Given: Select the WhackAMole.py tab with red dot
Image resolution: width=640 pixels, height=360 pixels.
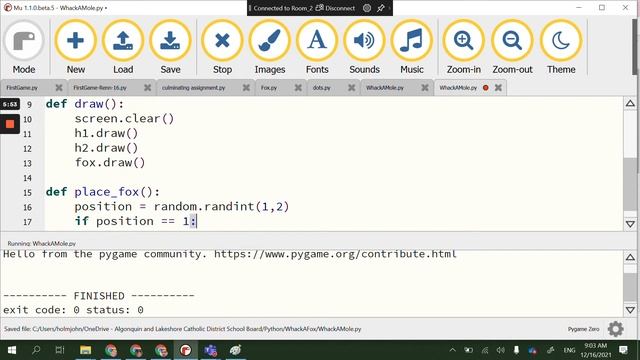Looking at the screenshot, I should click(x=458, y=88).
